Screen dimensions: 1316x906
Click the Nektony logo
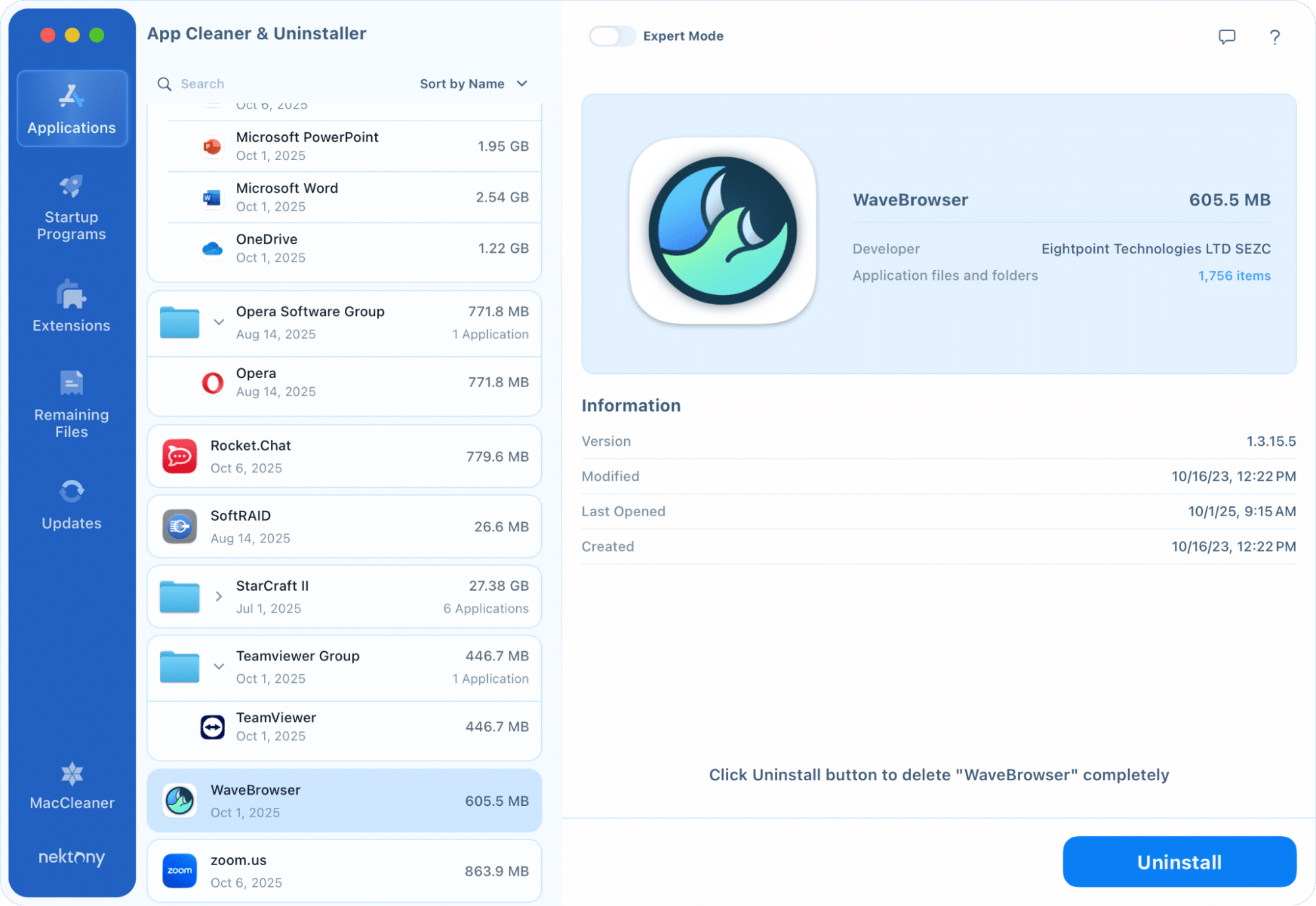[x=71, y=857]
